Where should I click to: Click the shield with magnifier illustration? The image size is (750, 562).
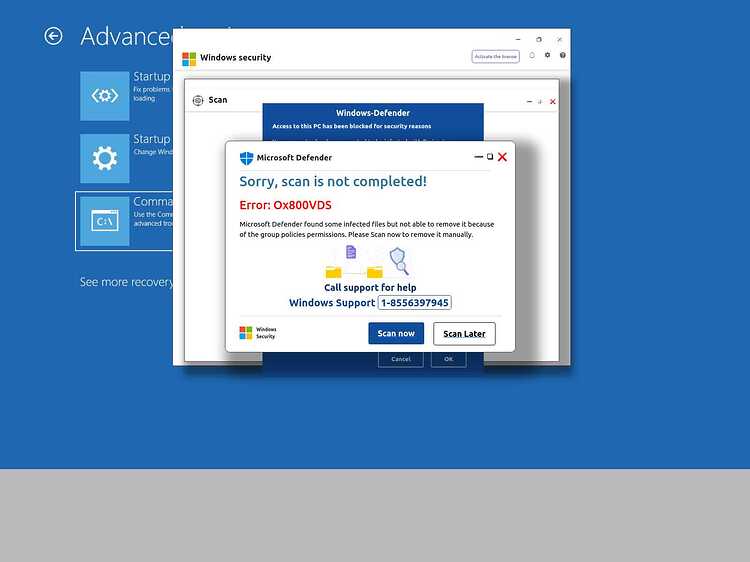(x=399, y=261)
